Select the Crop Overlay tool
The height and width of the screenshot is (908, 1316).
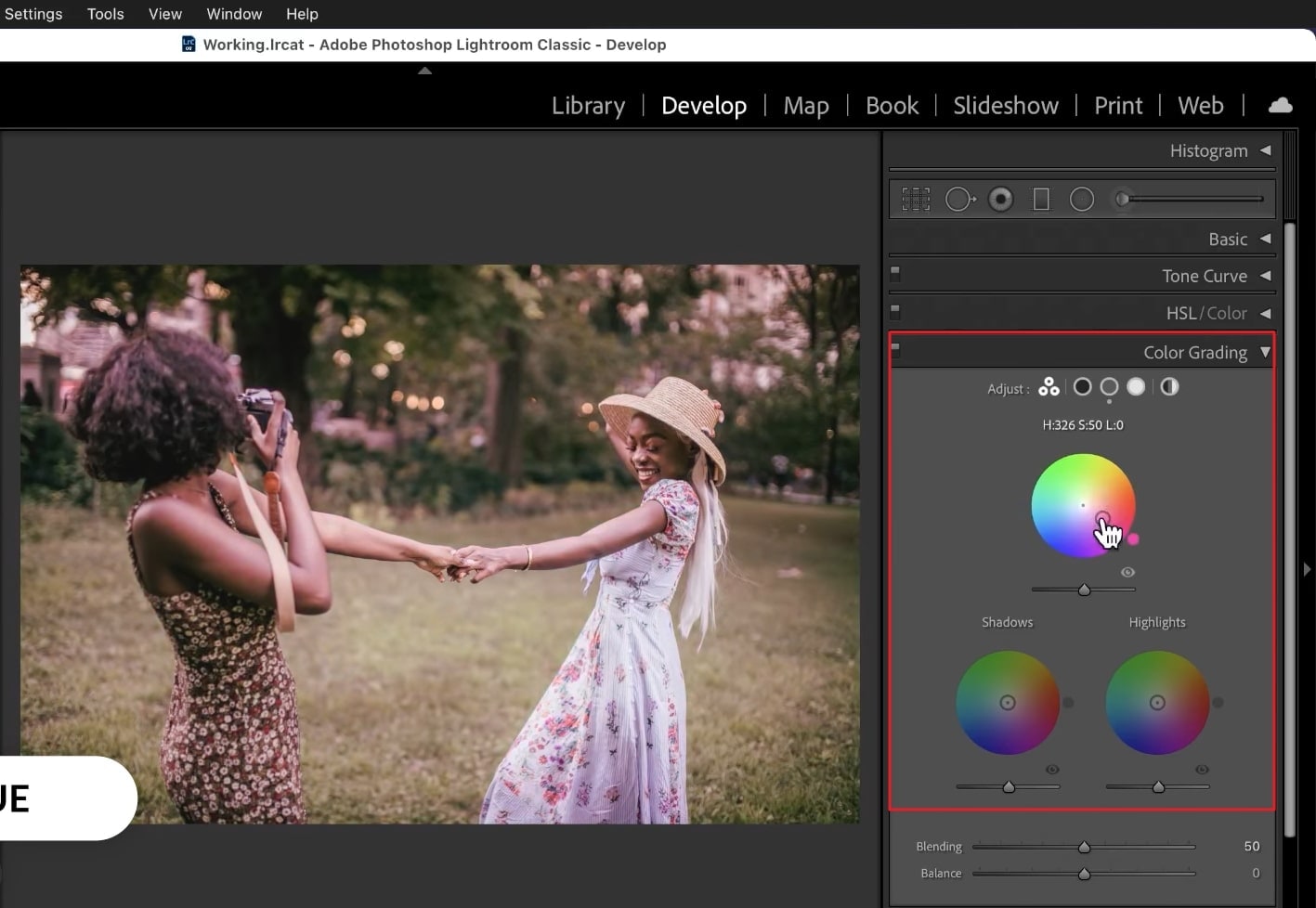click(x=915, y=198)
